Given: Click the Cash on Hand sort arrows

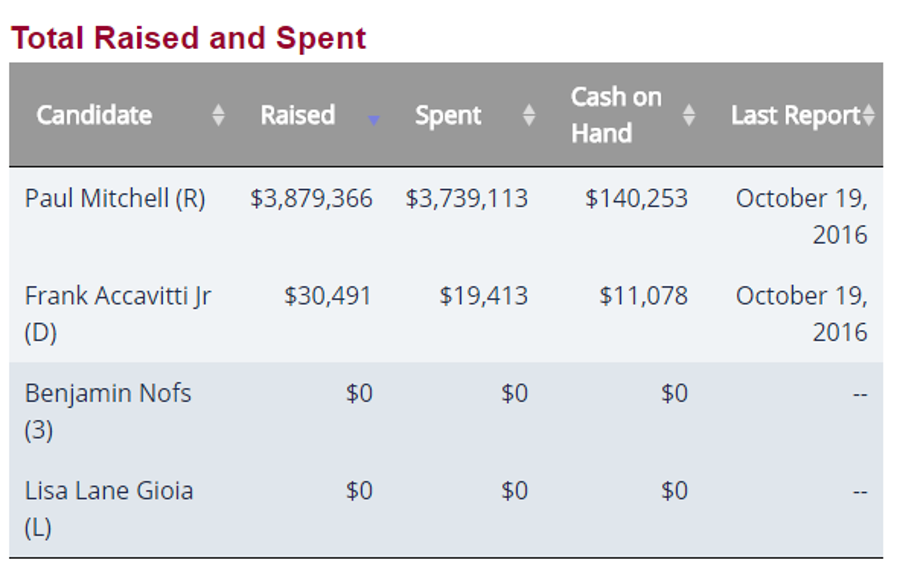Looking at the screenshot, I should [689, 116].
